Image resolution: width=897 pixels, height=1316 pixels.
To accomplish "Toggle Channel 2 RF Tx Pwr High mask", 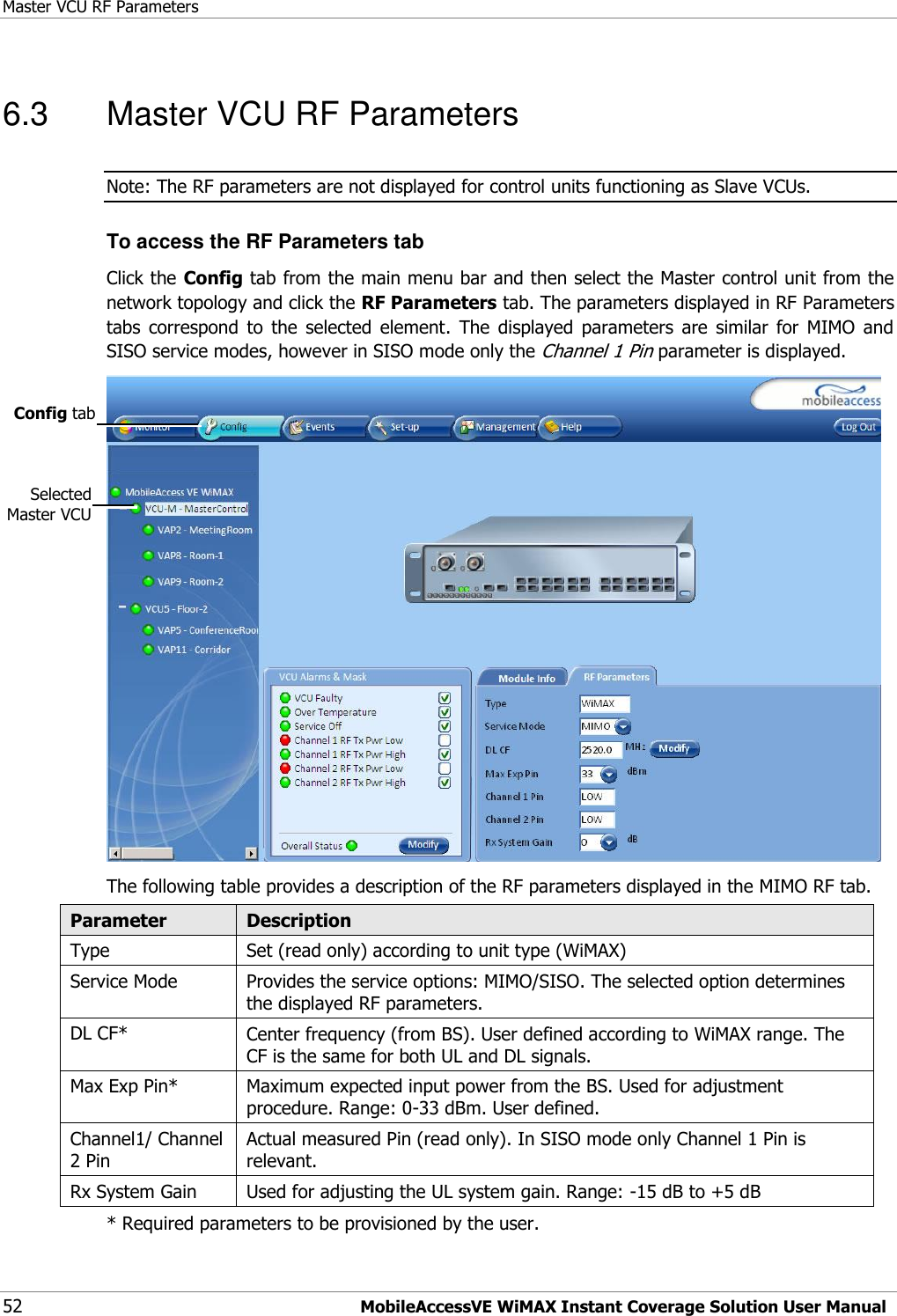I will pyautogui.click(x=445, y=783).
